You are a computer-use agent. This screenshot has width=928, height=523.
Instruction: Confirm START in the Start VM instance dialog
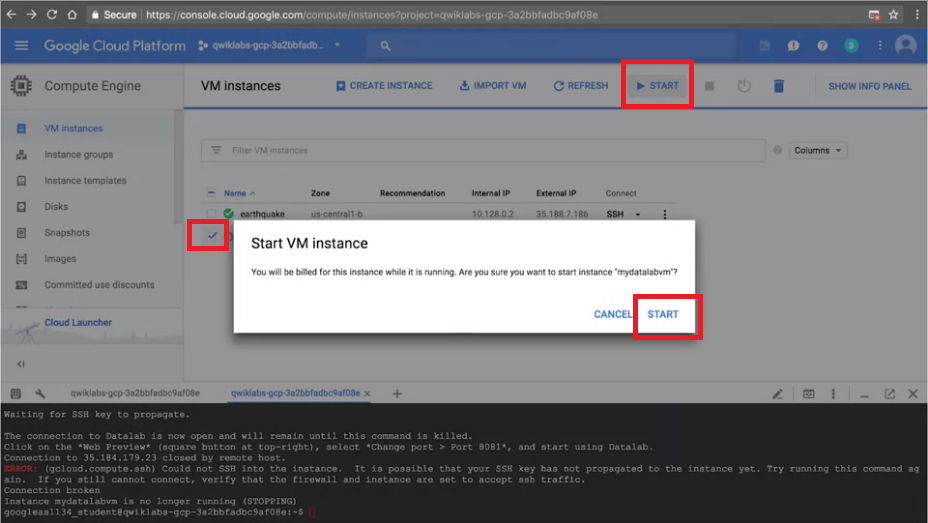[663, 314]
